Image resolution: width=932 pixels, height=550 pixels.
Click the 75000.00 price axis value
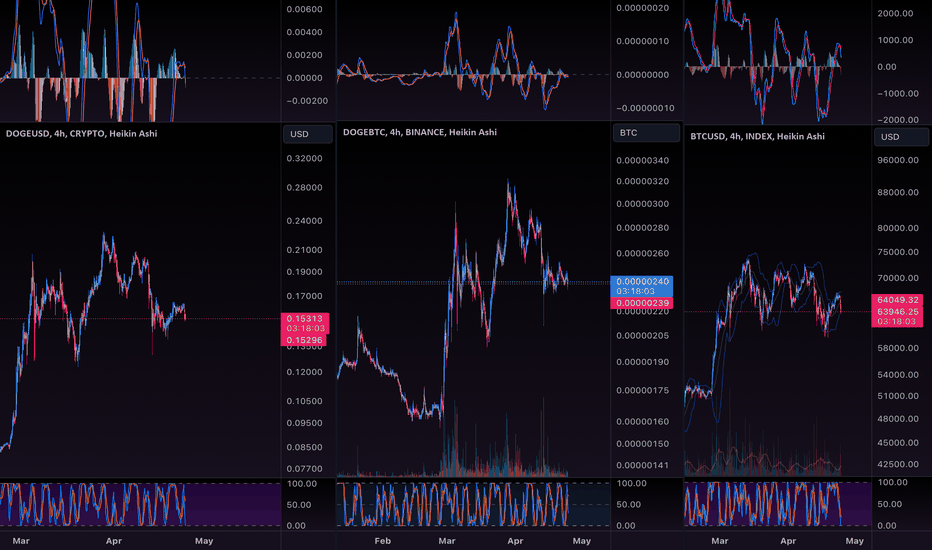pos(898,252)
